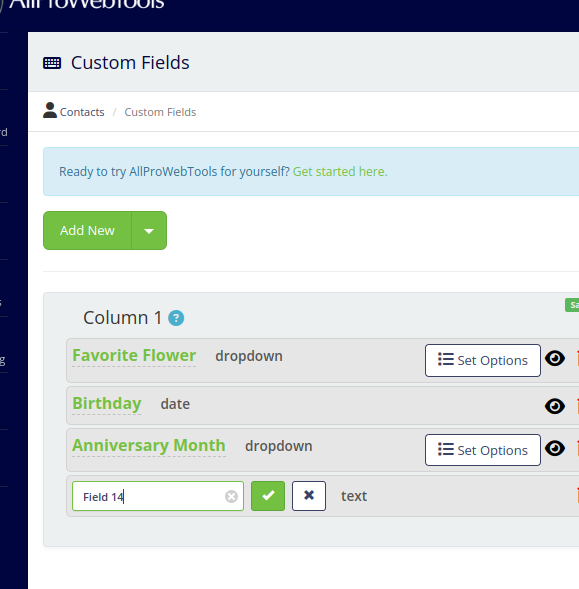Image resolution: width=579 pixels, height=589 pixels.
Task: Open the Get started here link
Action: [340, 172]
